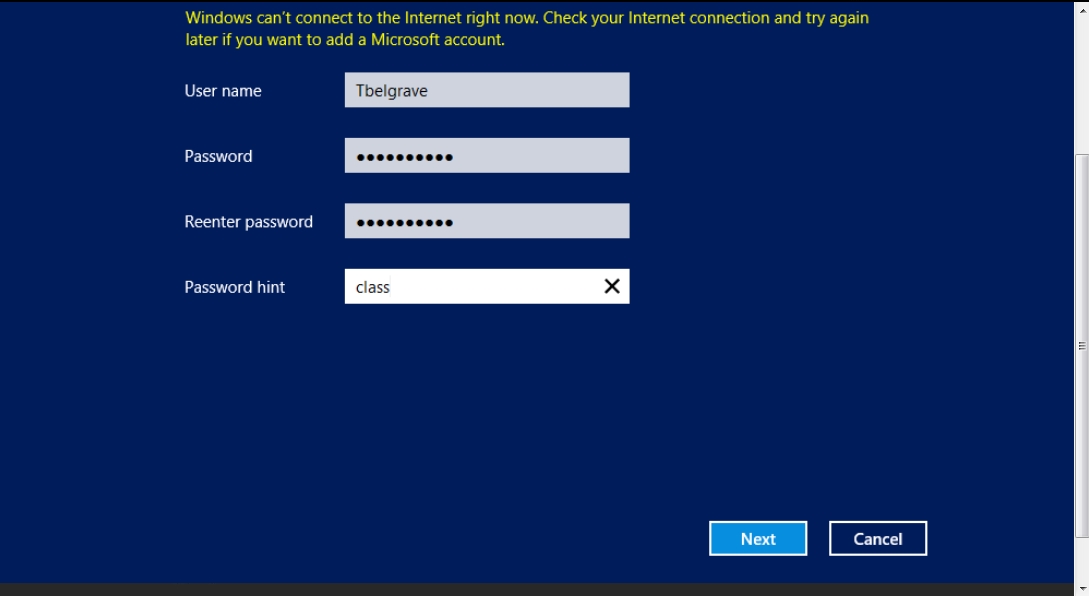This screenshot has height=596, width=1089.
Task: Select the Password input field
Action: 487,156
